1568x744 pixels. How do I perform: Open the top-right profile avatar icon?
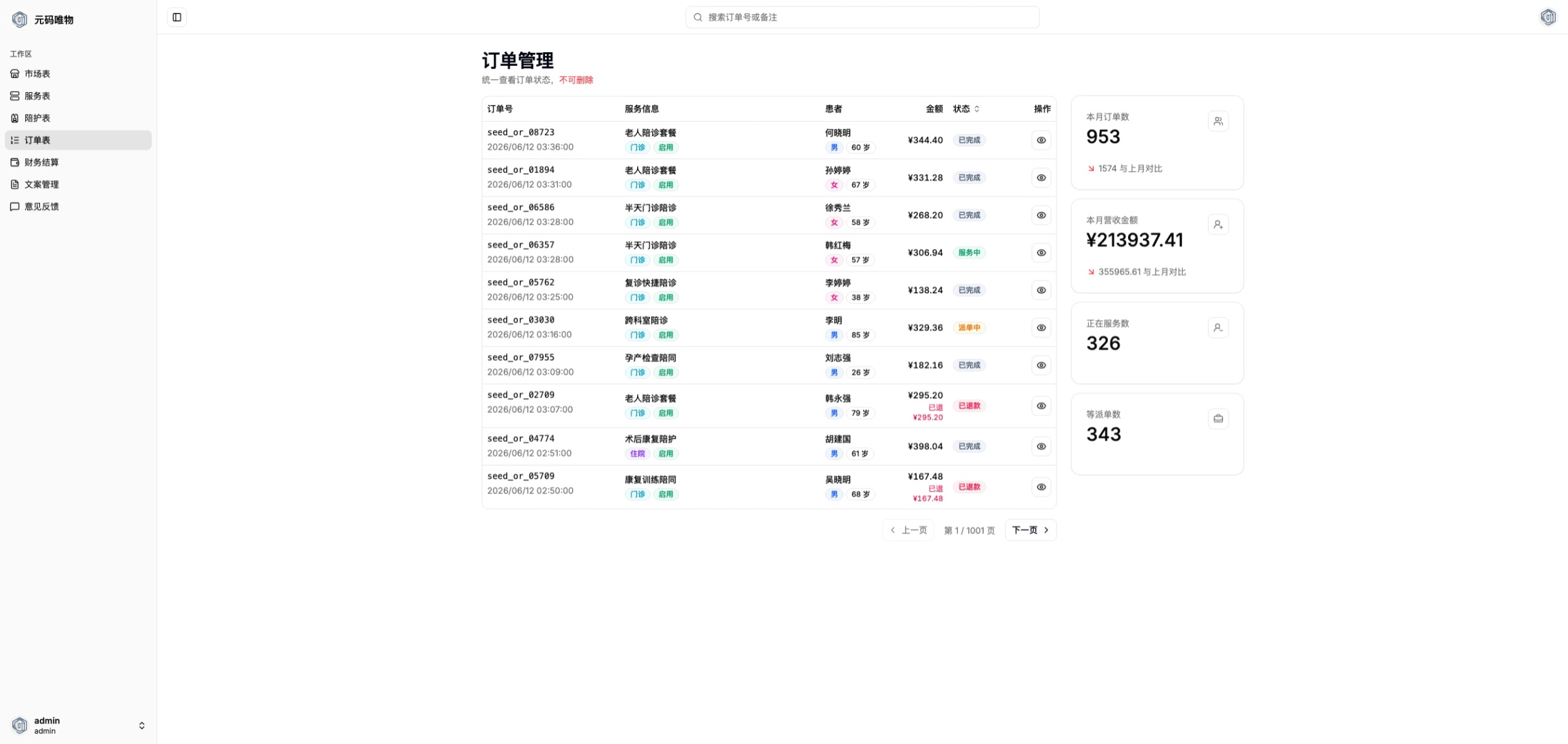[x=1547, y=17]
